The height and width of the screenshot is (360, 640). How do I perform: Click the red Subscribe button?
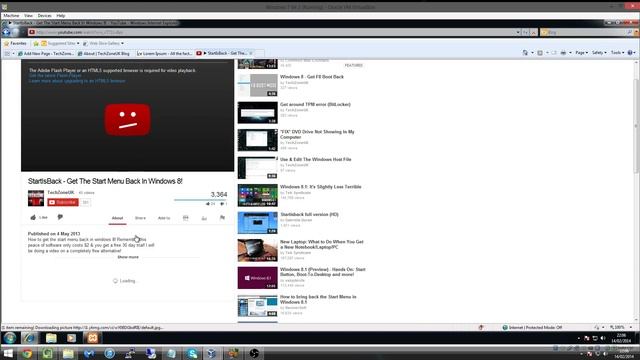[63, 202]
